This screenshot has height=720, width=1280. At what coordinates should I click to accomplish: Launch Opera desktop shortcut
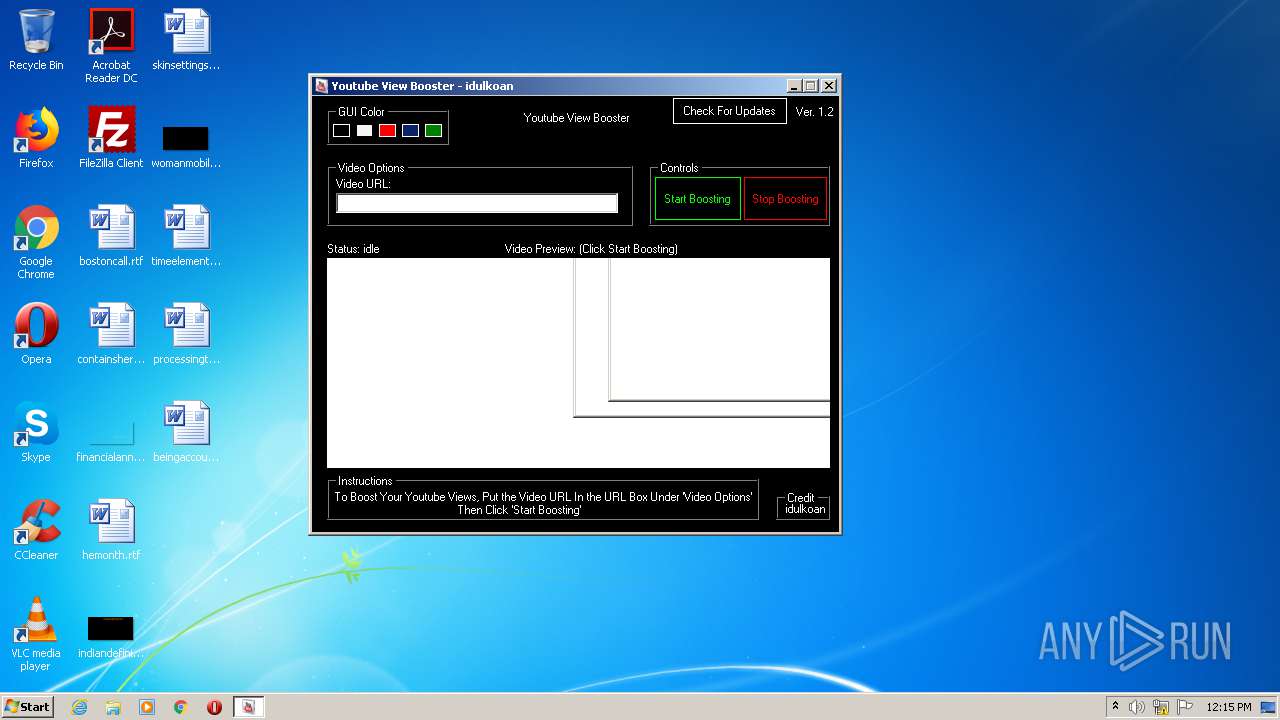[36, 335]
